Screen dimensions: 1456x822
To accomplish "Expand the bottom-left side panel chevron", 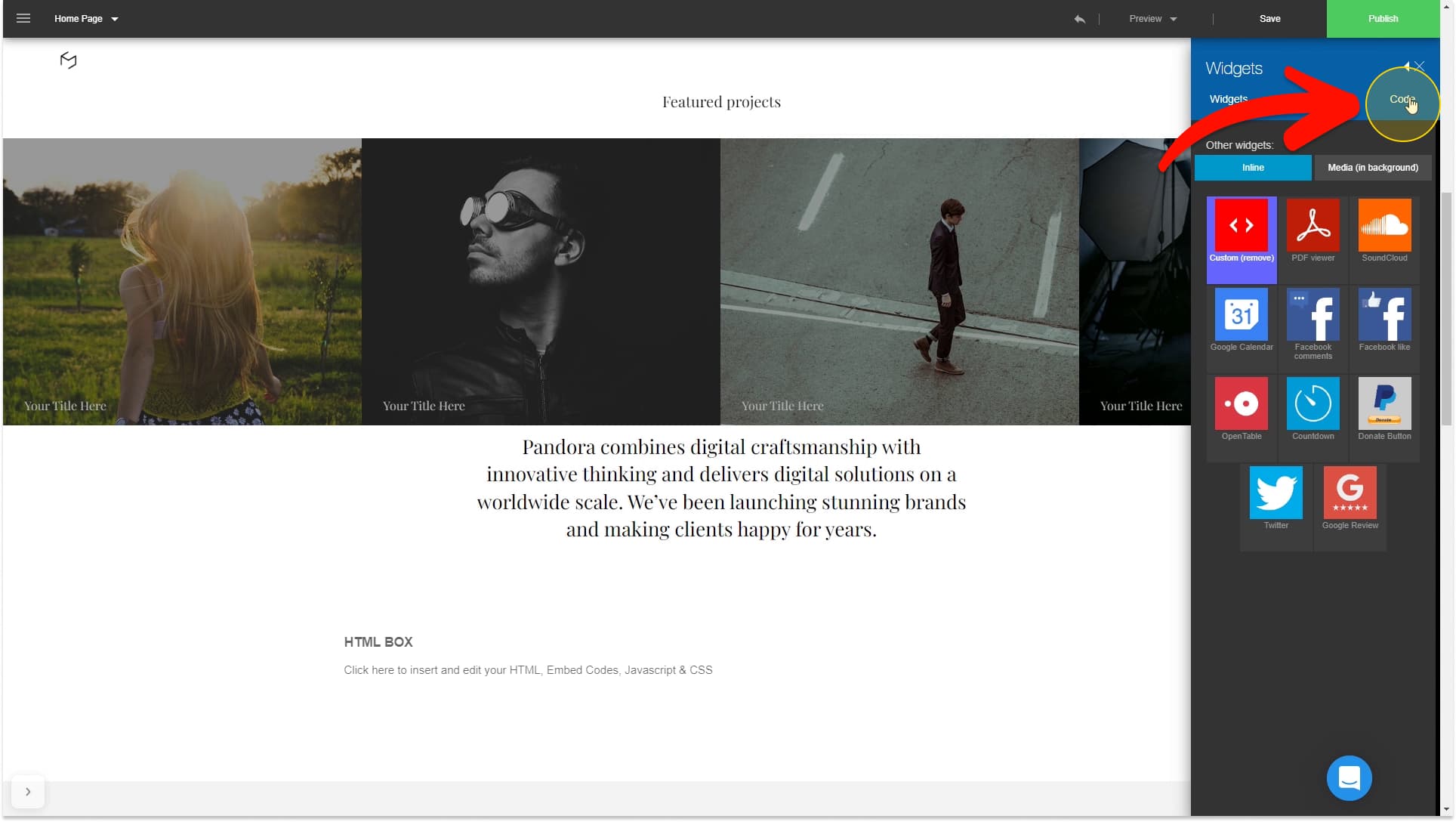I will point(28,792).
